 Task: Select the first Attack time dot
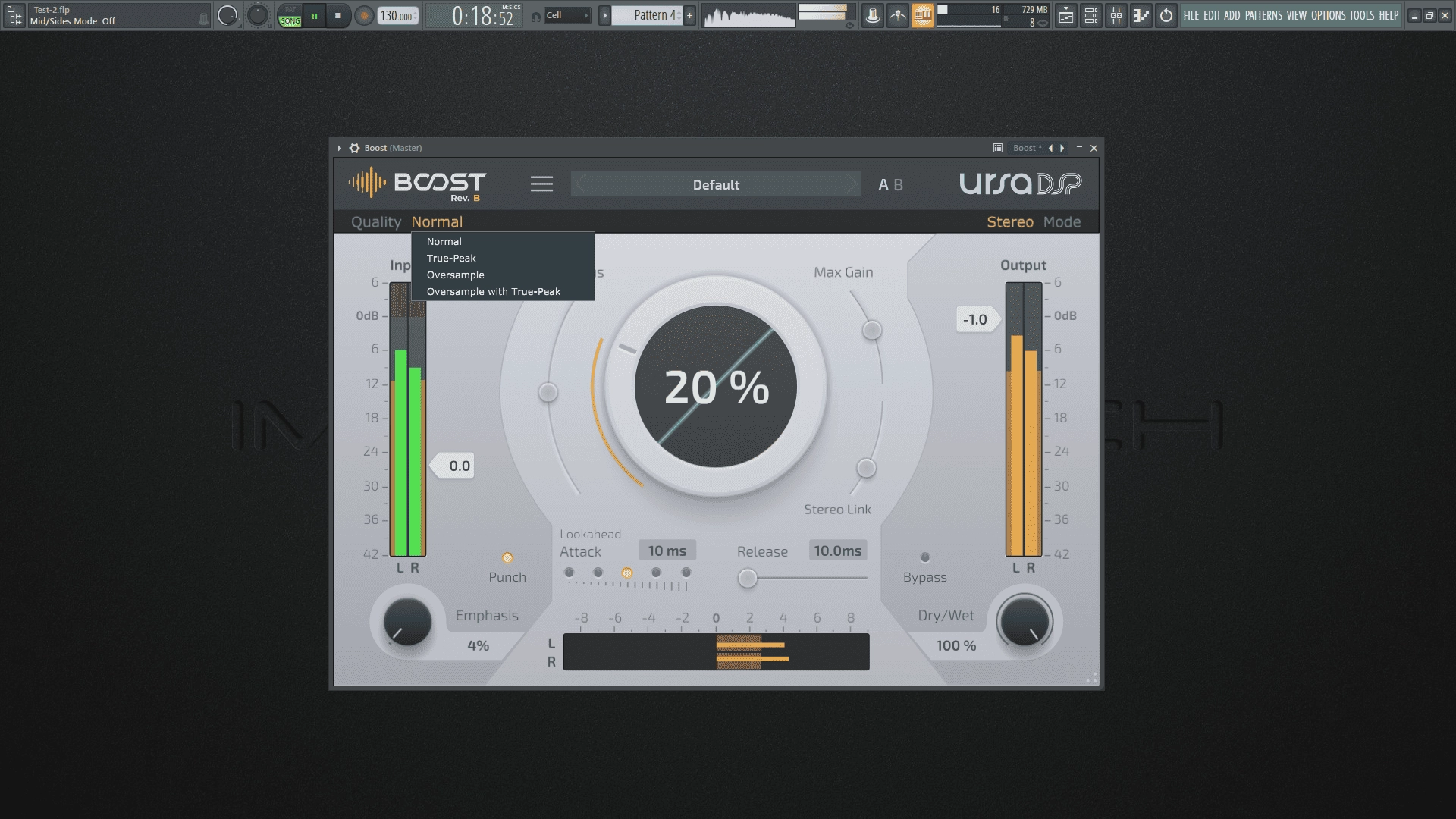(x=569, y=573)
